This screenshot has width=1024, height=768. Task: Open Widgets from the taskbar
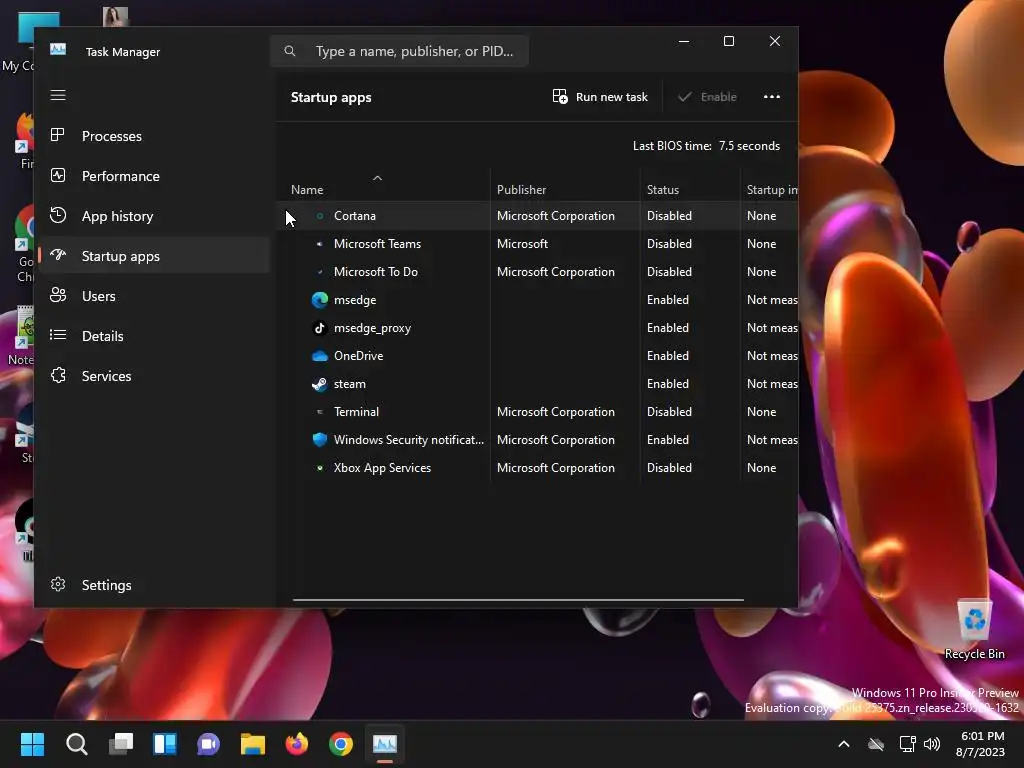tap(165, 744)
